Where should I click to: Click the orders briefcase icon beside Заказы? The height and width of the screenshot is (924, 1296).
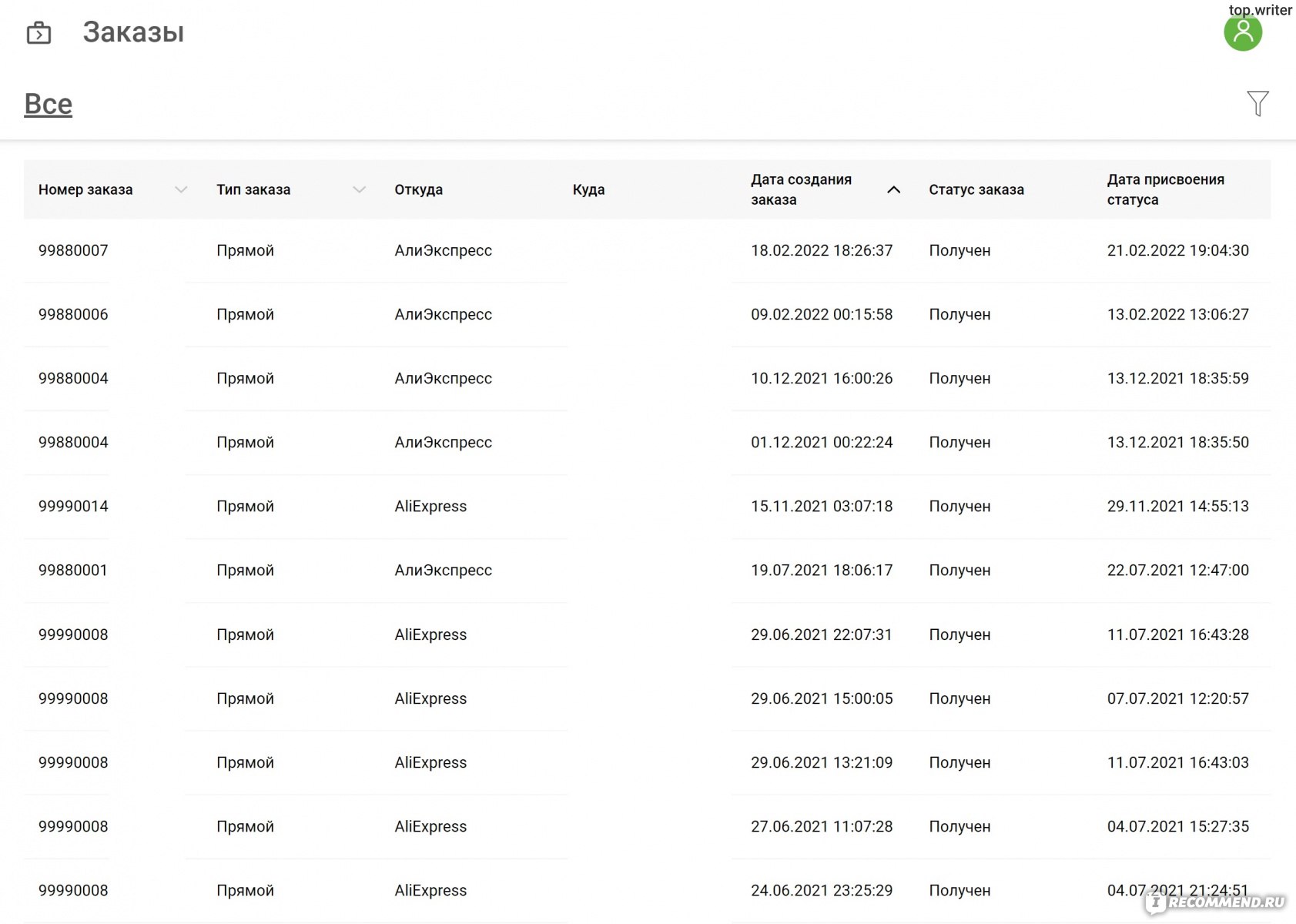click(x=39, y=33)
